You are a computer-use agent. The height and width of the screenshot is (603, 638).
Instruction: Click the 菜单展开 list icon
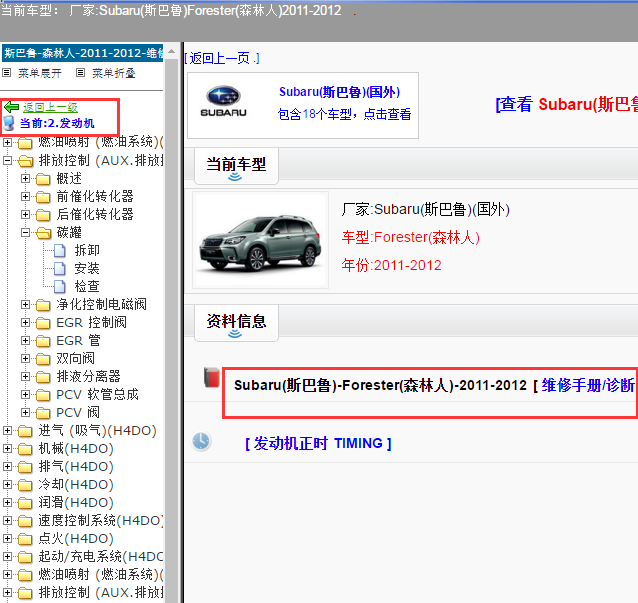(7, 73)
